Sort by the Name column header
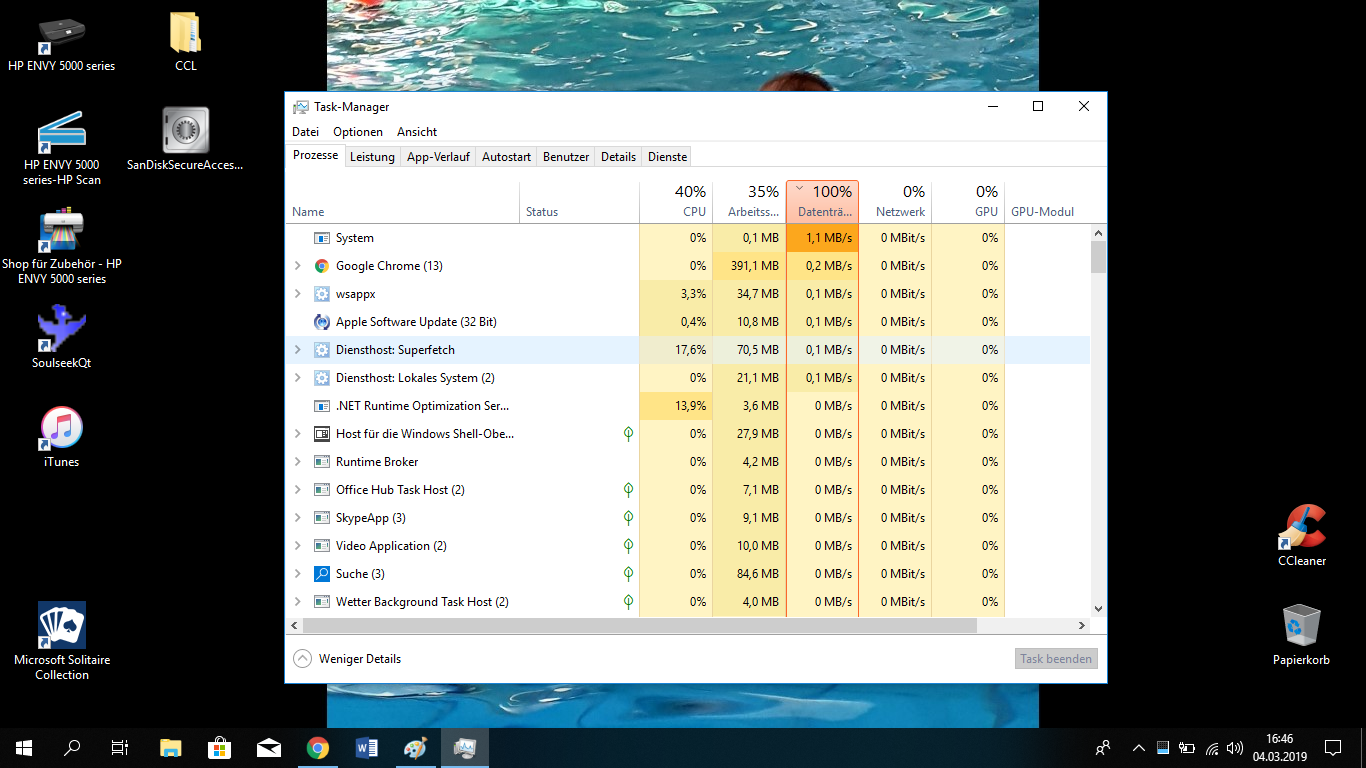Screen dimensions: 1366x768 click(x=402, y=201)
